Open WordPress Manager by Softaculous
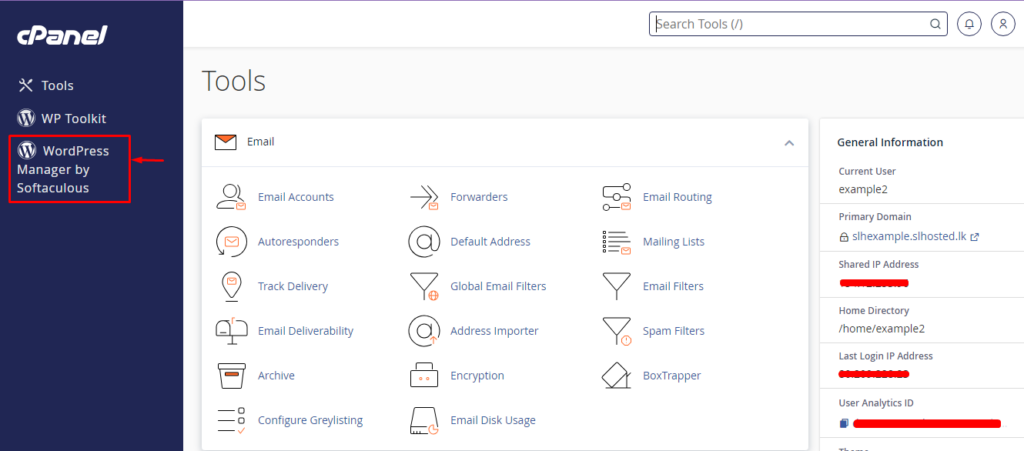Viewport: 1024px width, 451px height. click(x=65, y=169)
